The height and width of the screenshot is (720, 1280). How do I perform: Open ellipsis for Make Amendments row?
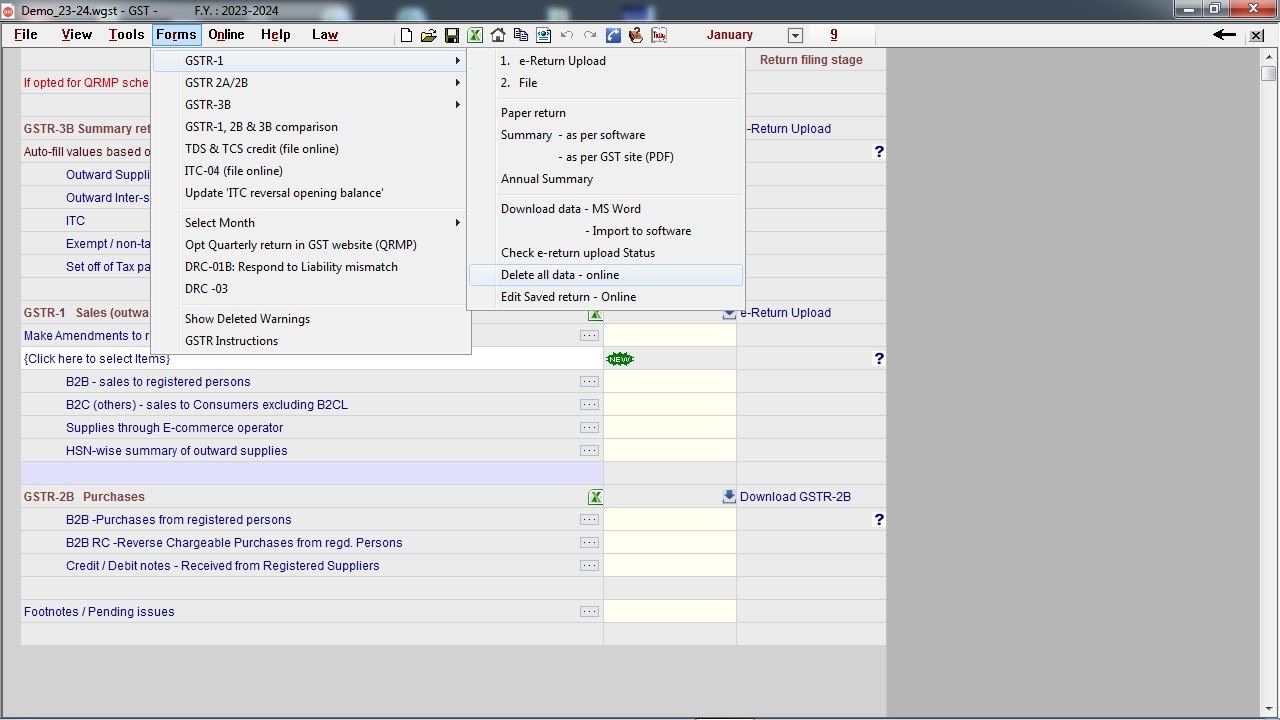pos(589,336)
